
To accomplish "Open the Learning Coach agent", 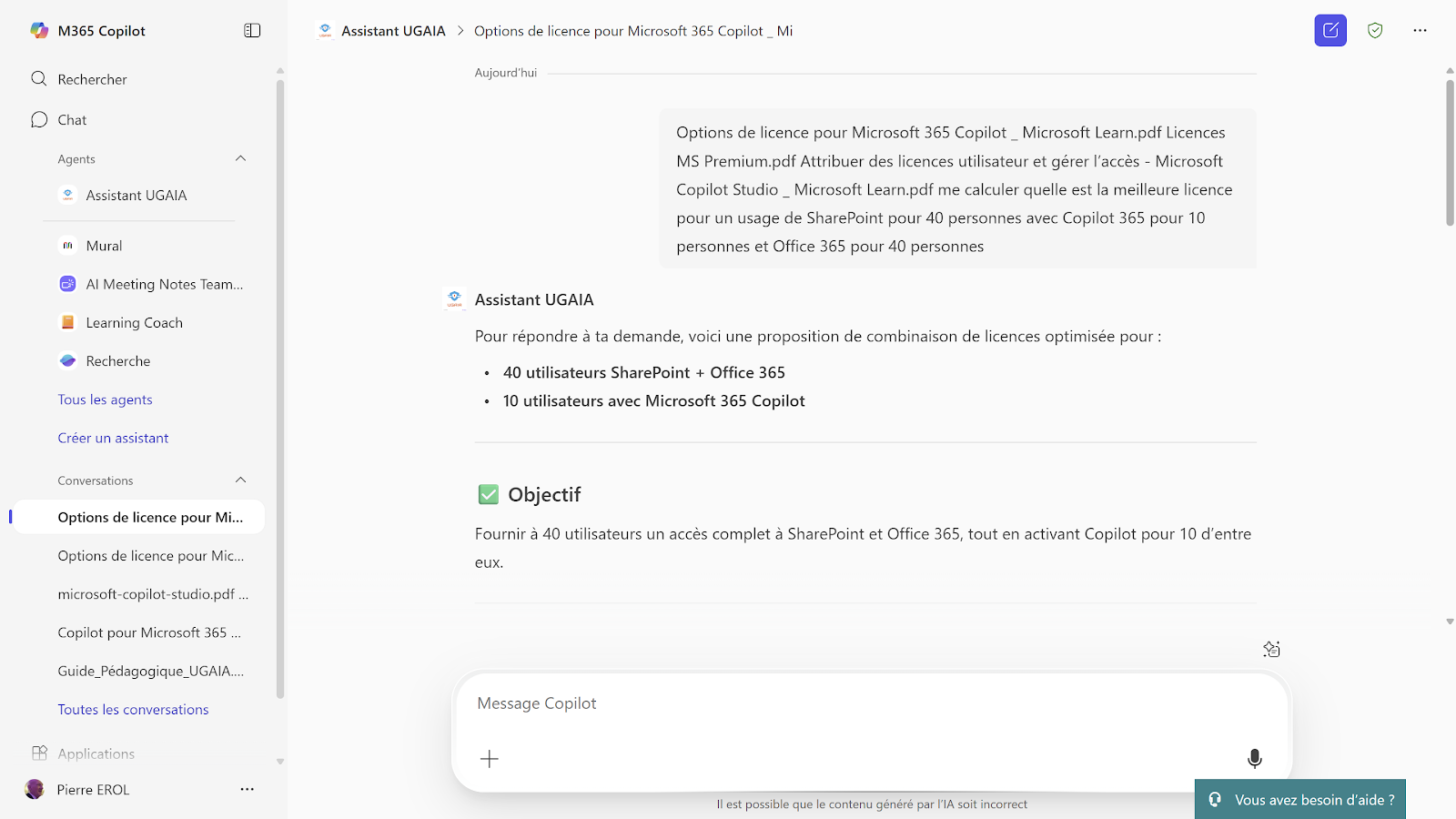I will pos(134,322).
